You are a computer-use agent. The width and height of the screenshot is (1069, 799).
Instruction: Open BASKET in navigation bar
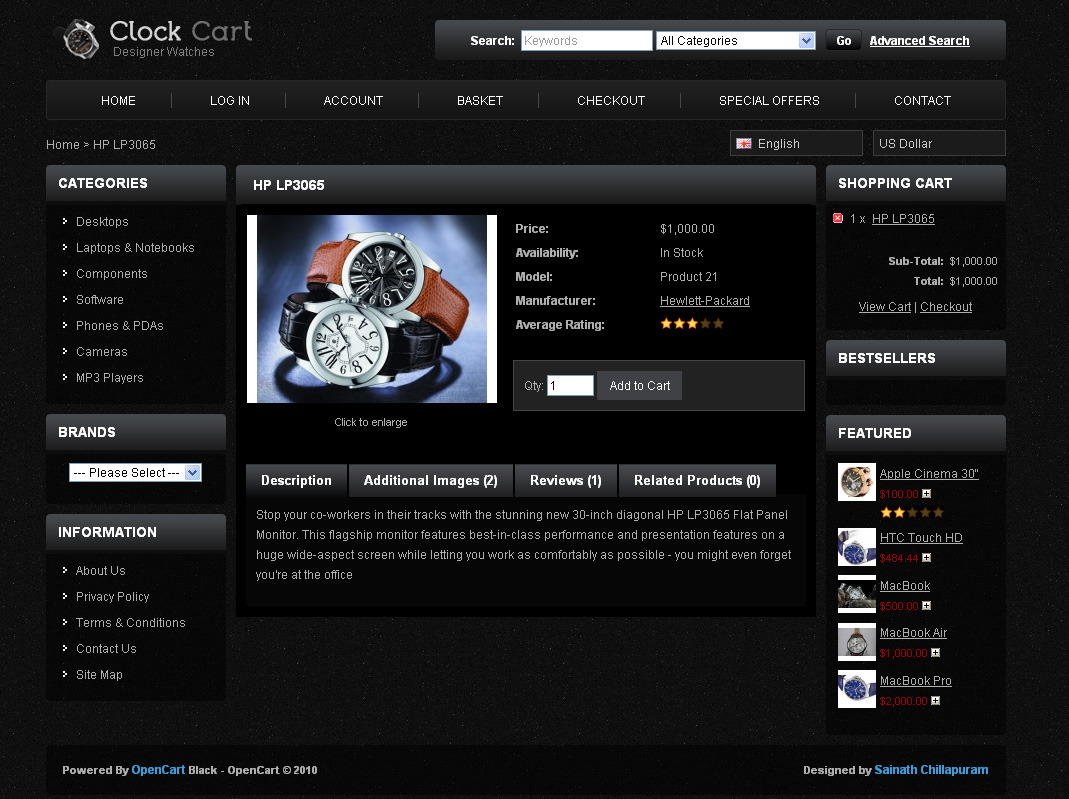[480, 101]
